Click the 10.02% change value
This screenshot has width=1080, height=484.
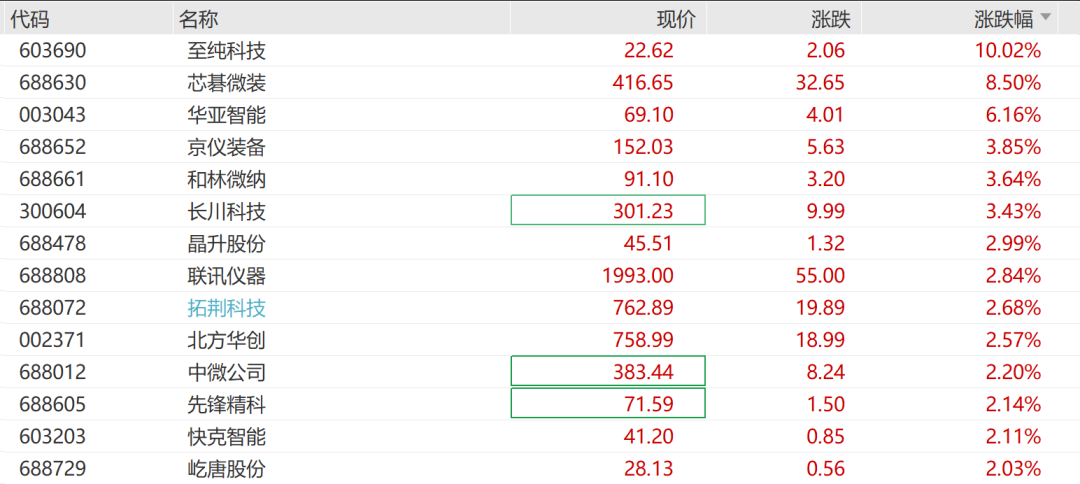[1007, 50]
